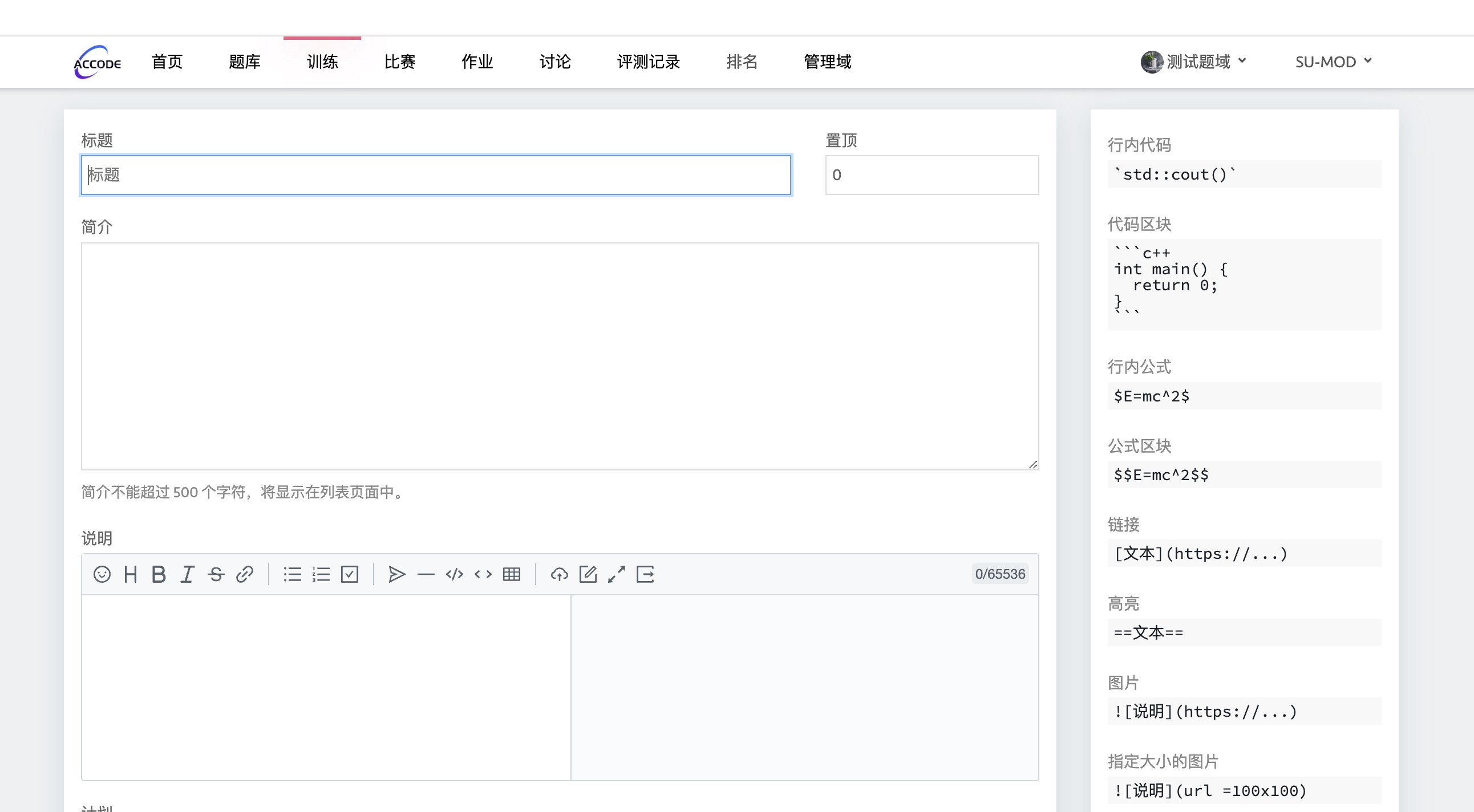The height and width of the screenshot is (812, 1474).
Task: Click the 行内代码 heading in the sidebar
Action: pos(1139,145)
